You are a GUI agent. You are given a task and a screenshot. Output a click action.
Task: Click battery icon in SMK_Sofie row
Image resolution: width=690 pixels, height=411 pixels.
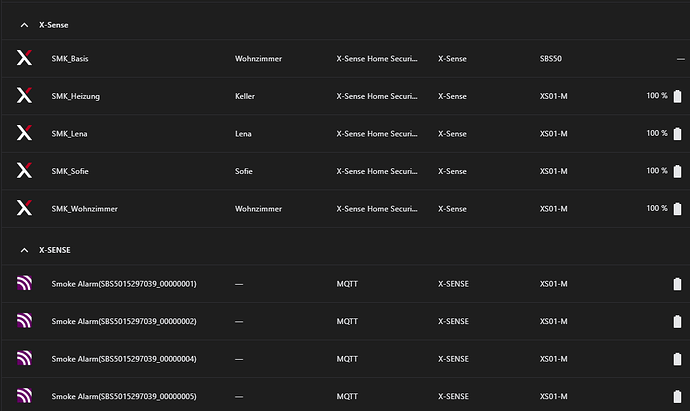(x=677, y=171)
